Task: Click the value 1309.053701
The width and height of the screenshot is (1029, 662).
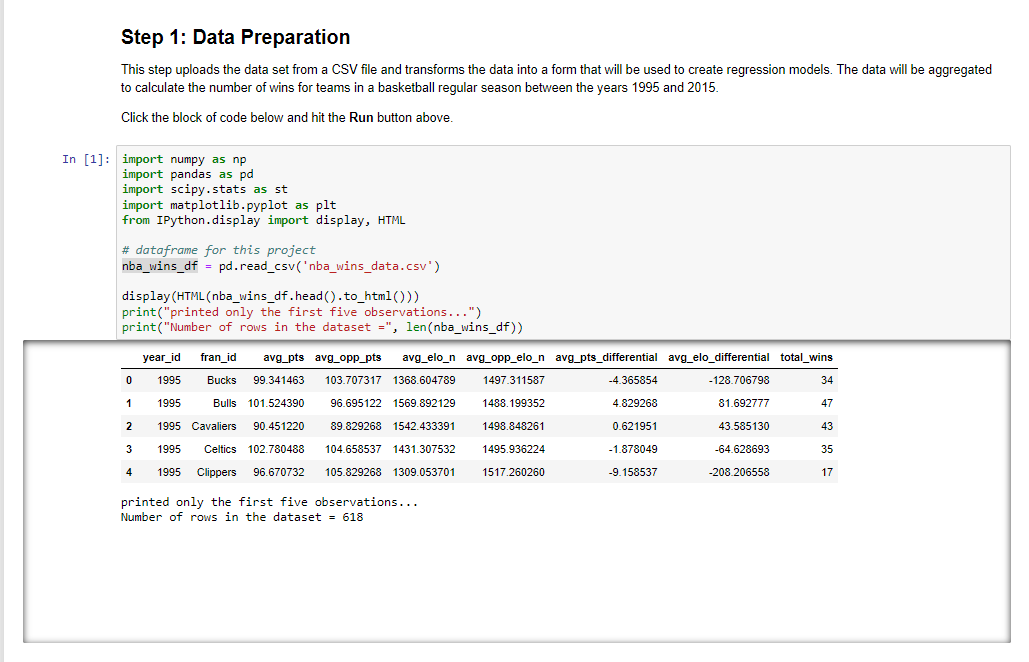Action: (x=424, y=472)
